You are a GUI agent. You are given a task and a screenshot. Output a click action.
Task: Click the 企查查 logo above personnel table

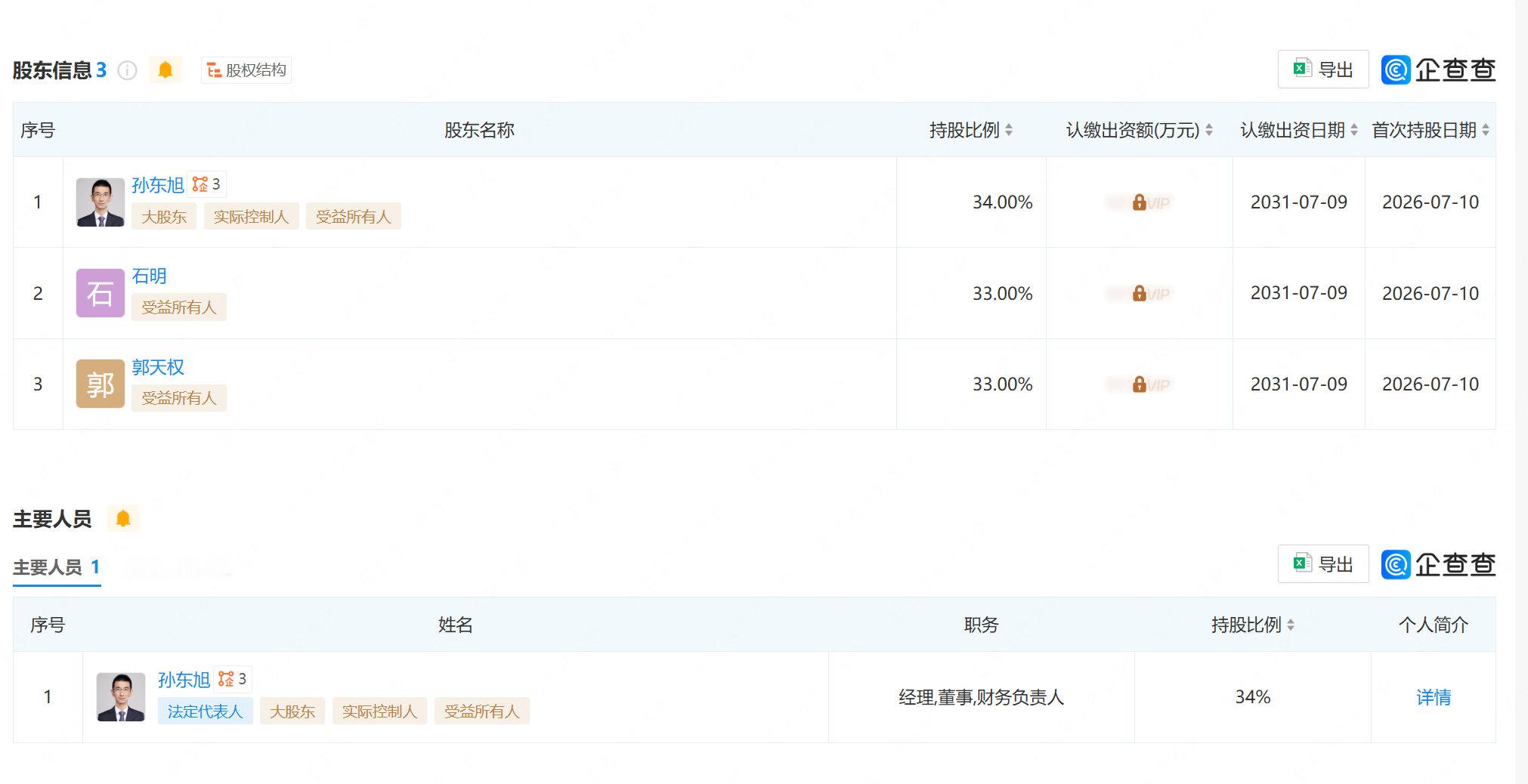pos(1438,564)
